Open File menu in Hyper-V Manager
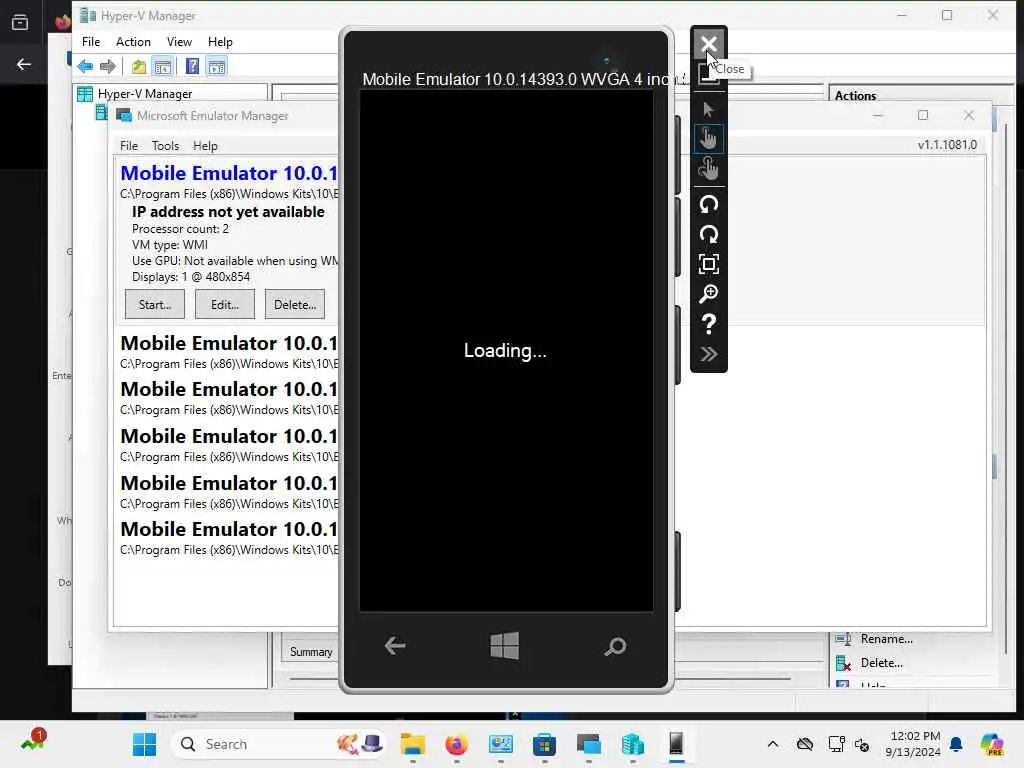 point(91,42)
